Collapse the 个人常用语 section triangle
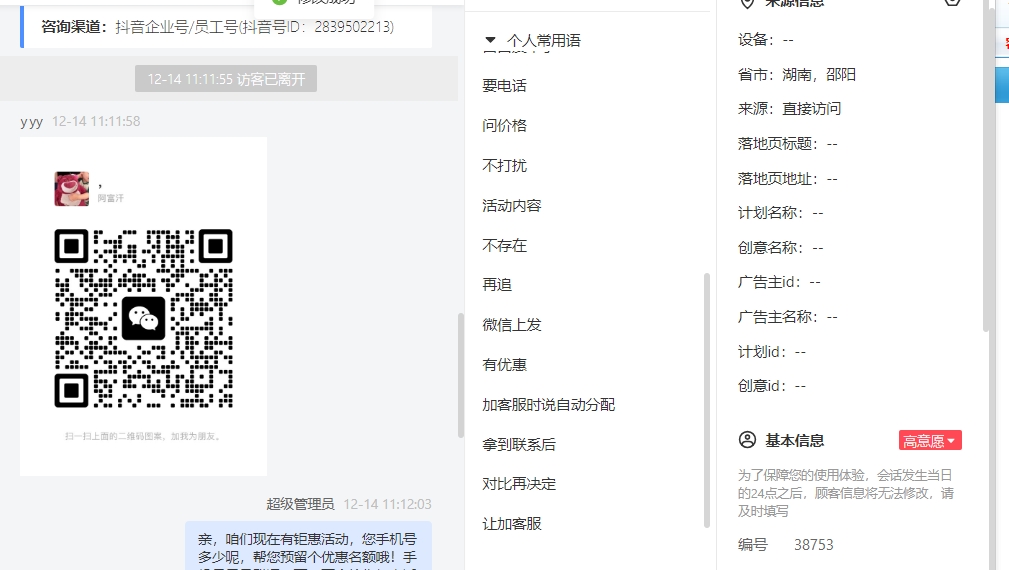The image size is (1009, 570). 490,40
